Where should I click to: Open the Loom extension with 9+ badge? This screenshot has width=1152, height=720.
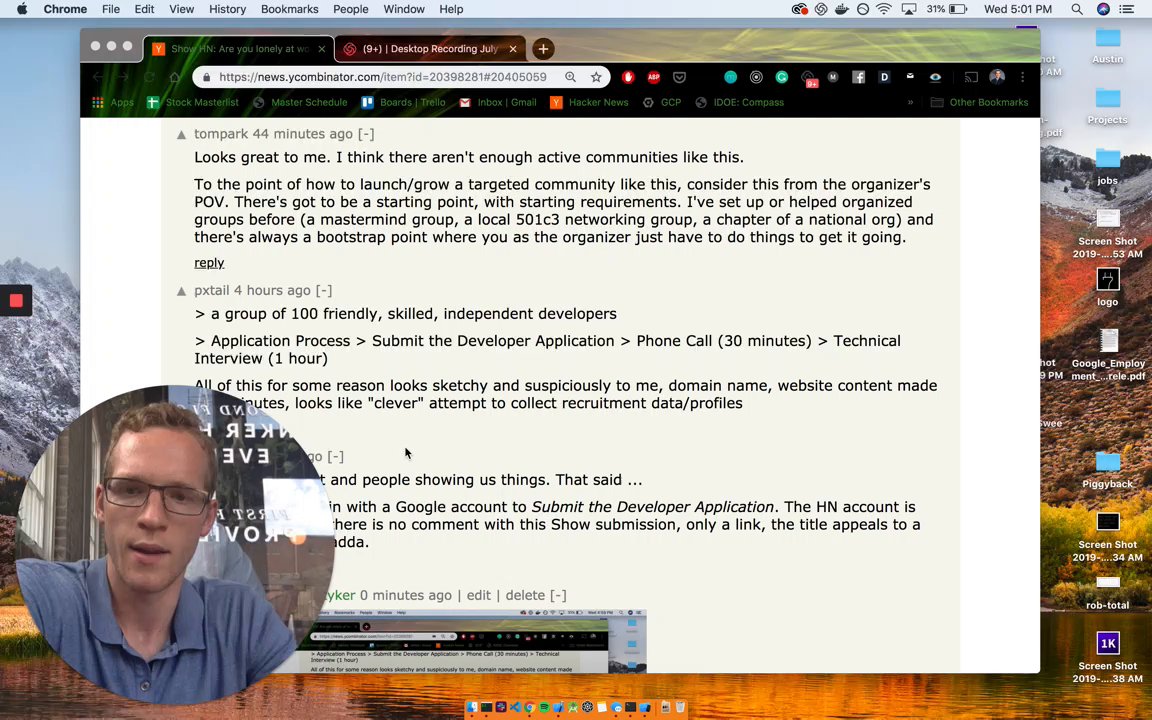coord(808,78)
